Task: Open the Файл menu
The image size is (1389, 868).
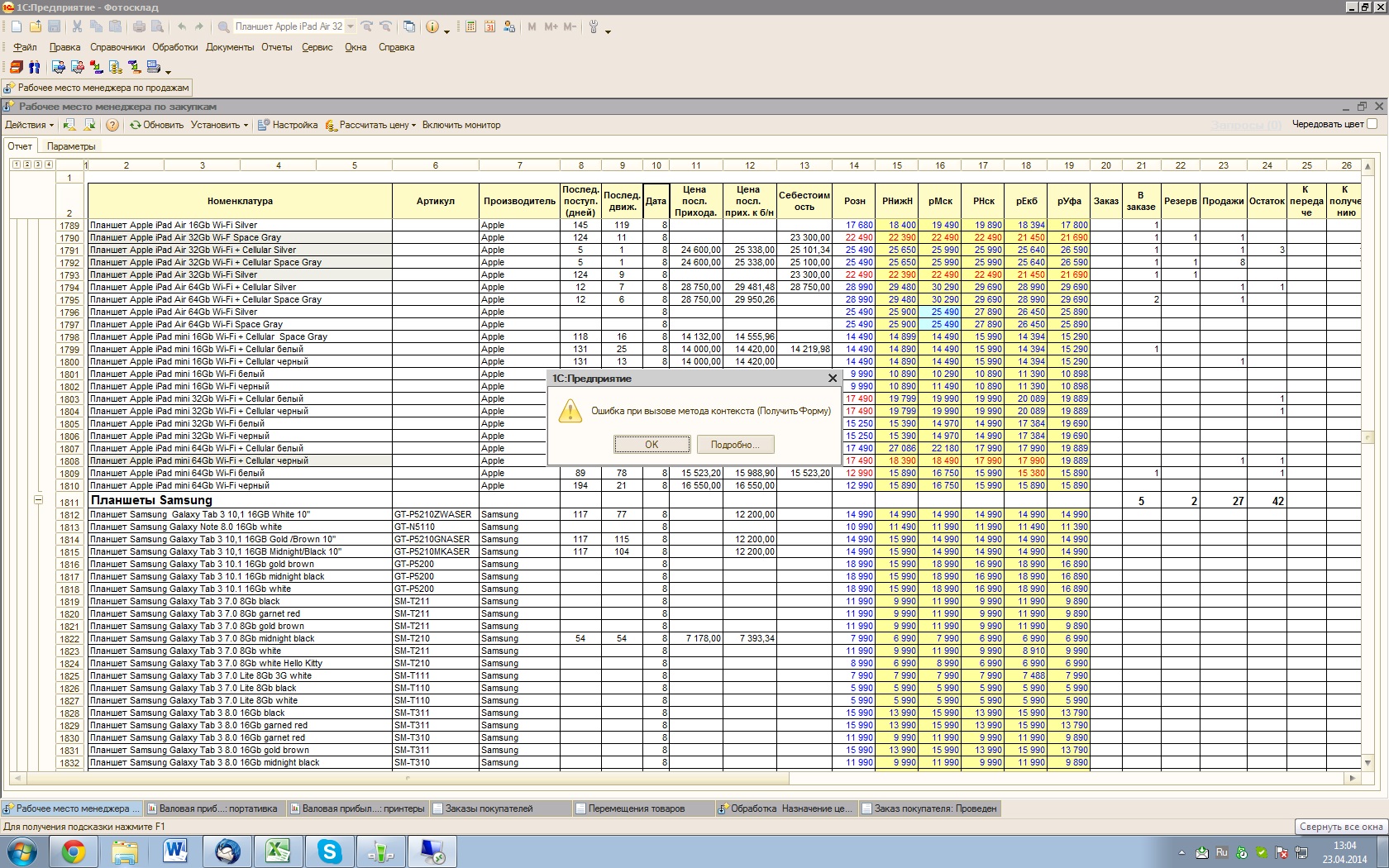Action: [x=25, y=47]
